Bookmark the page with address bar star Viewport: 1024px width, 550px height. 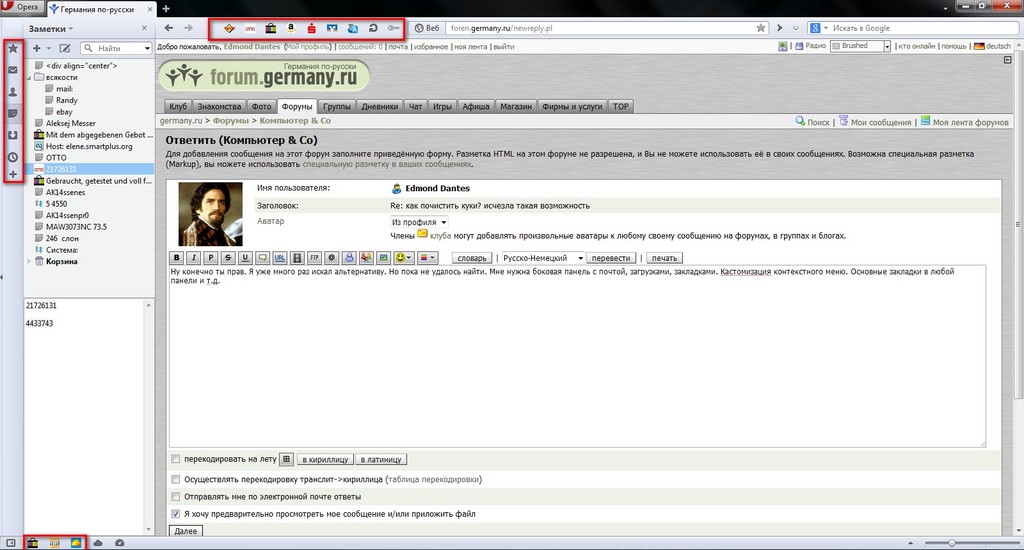click(x=760, y=28)
